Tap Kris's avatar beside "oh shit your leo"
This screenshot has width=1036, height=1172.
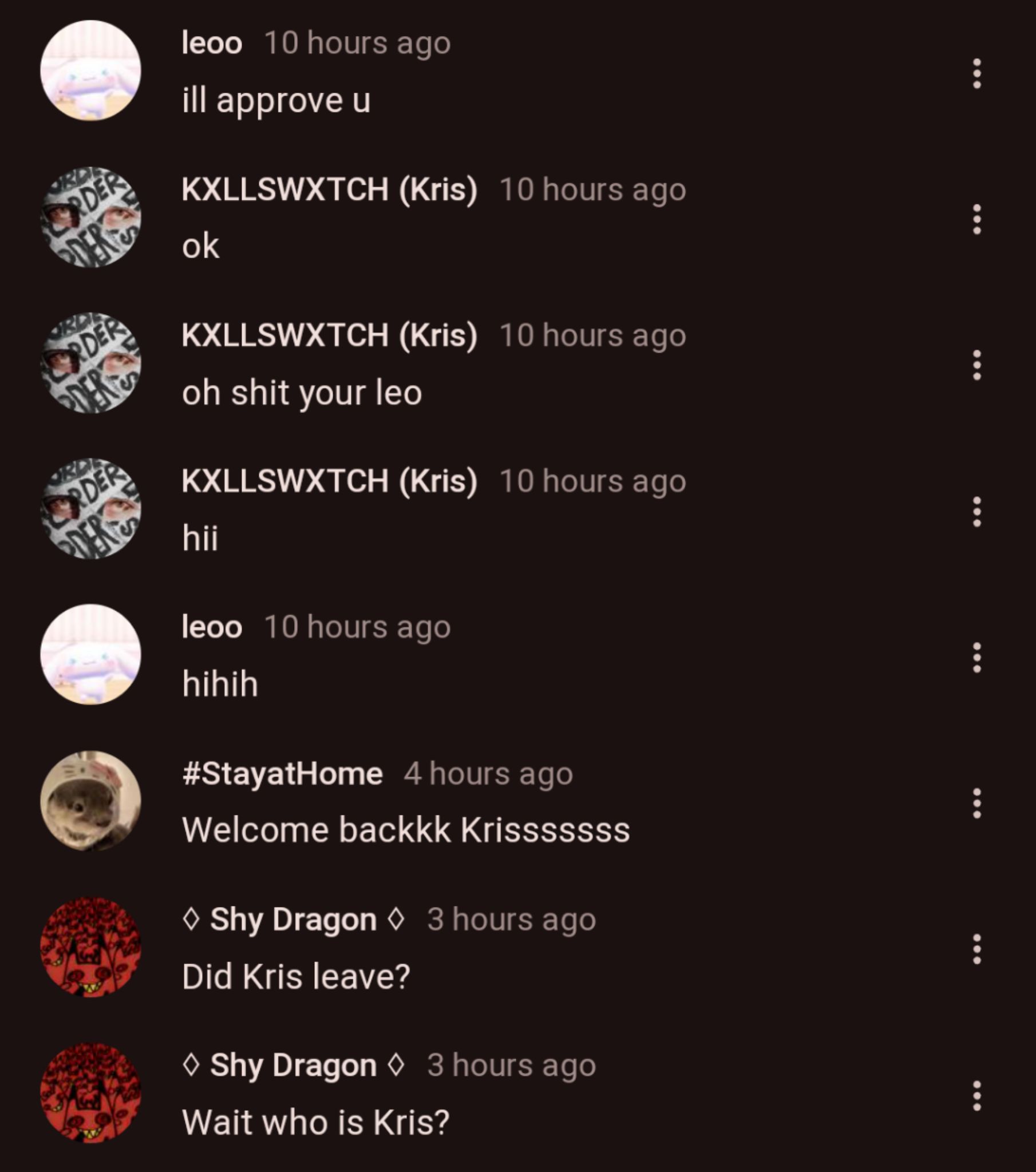(x=90, y=362)
